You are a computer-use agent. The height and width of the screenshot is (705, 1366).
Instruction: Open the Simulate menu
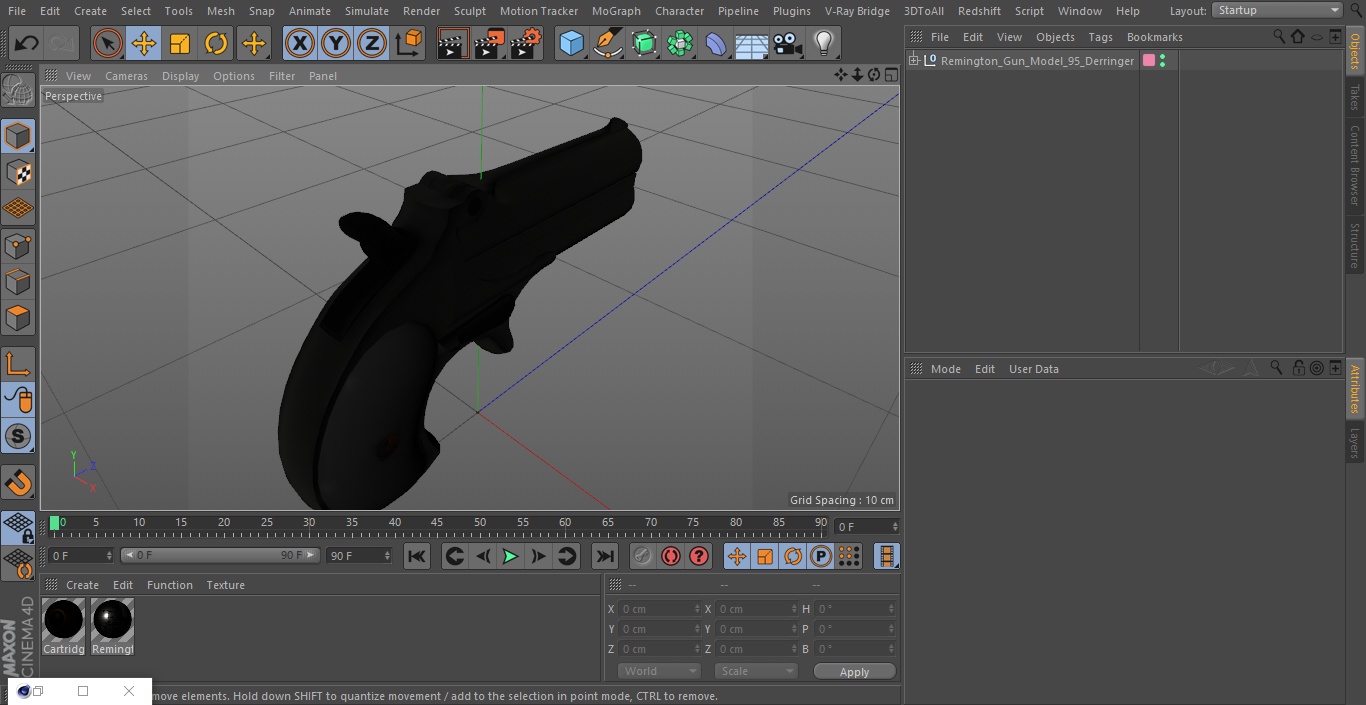coord(366,11)
